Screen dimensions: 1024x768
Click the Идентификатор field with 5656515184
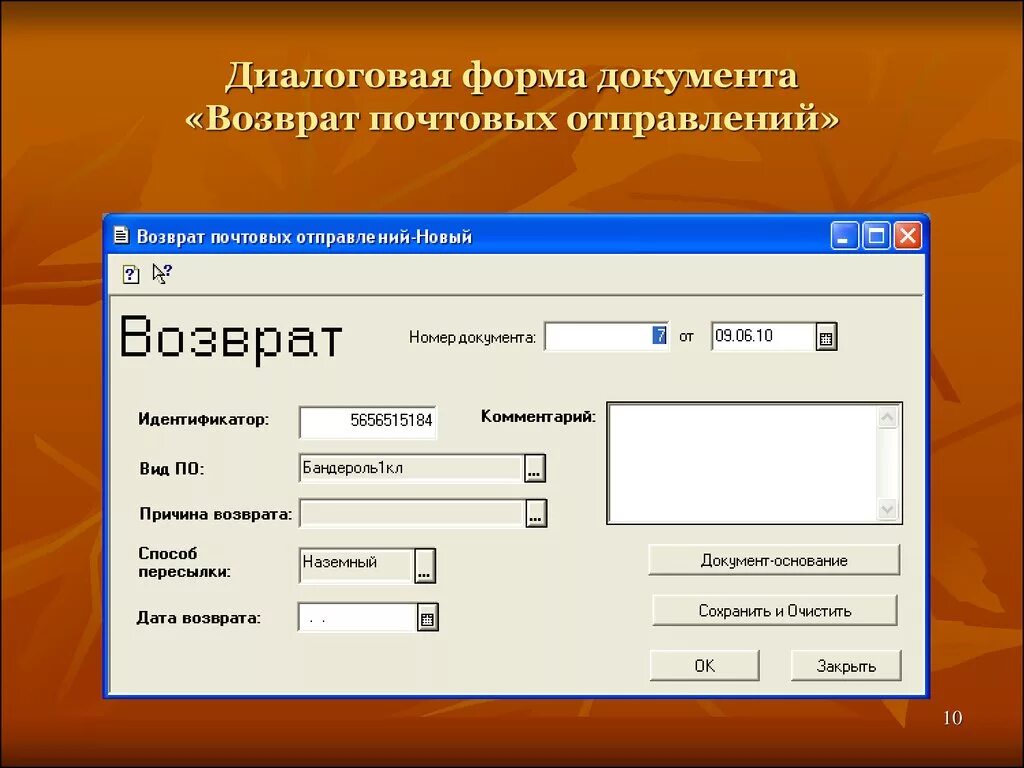[368, 421]
